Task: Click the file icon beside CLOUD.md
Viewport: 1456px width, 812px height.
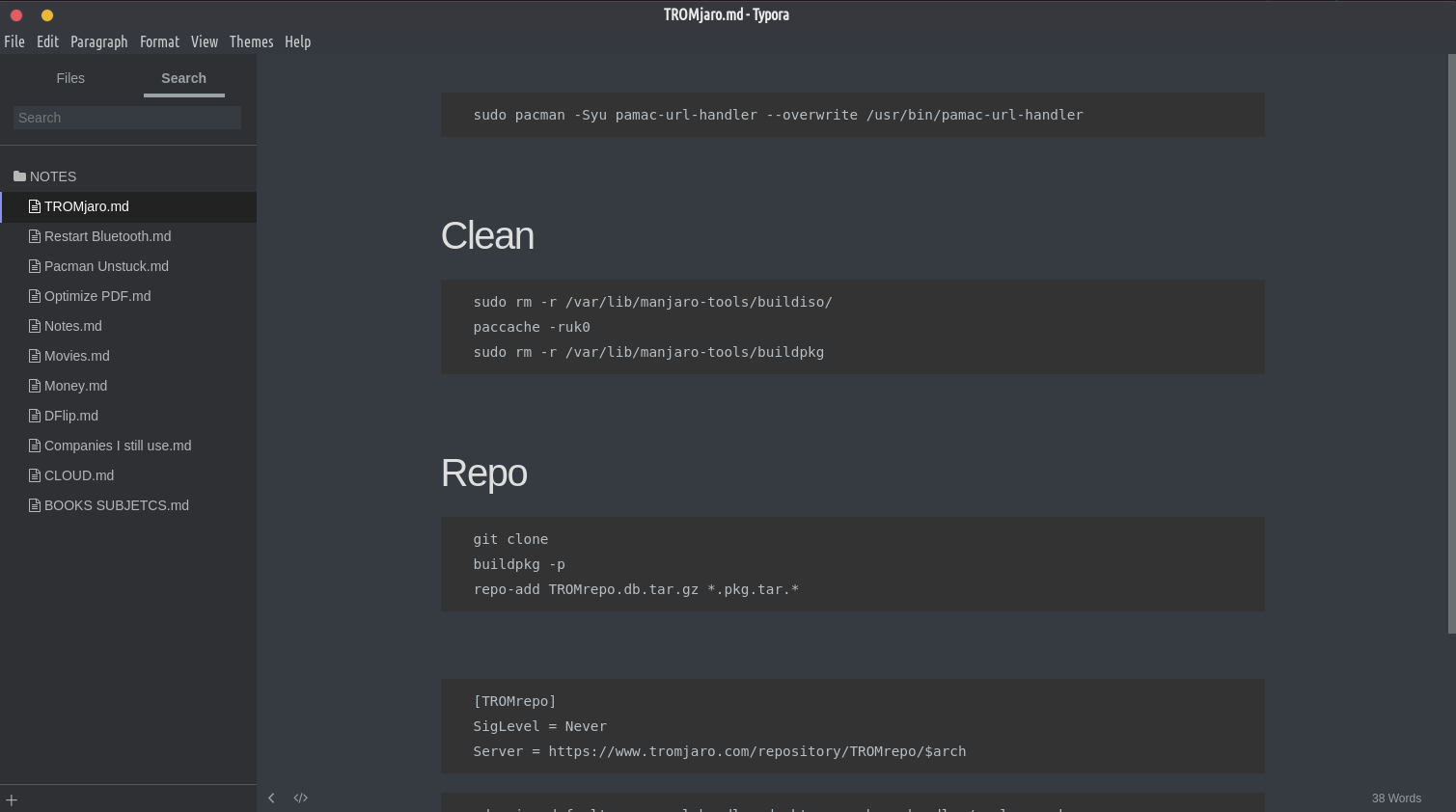Action: click(x=35, y=475)
